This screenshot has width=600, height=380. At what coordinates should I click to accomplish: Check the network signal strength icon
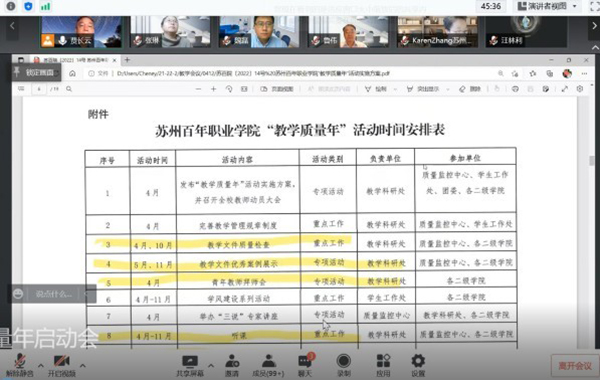pos(46,7)
